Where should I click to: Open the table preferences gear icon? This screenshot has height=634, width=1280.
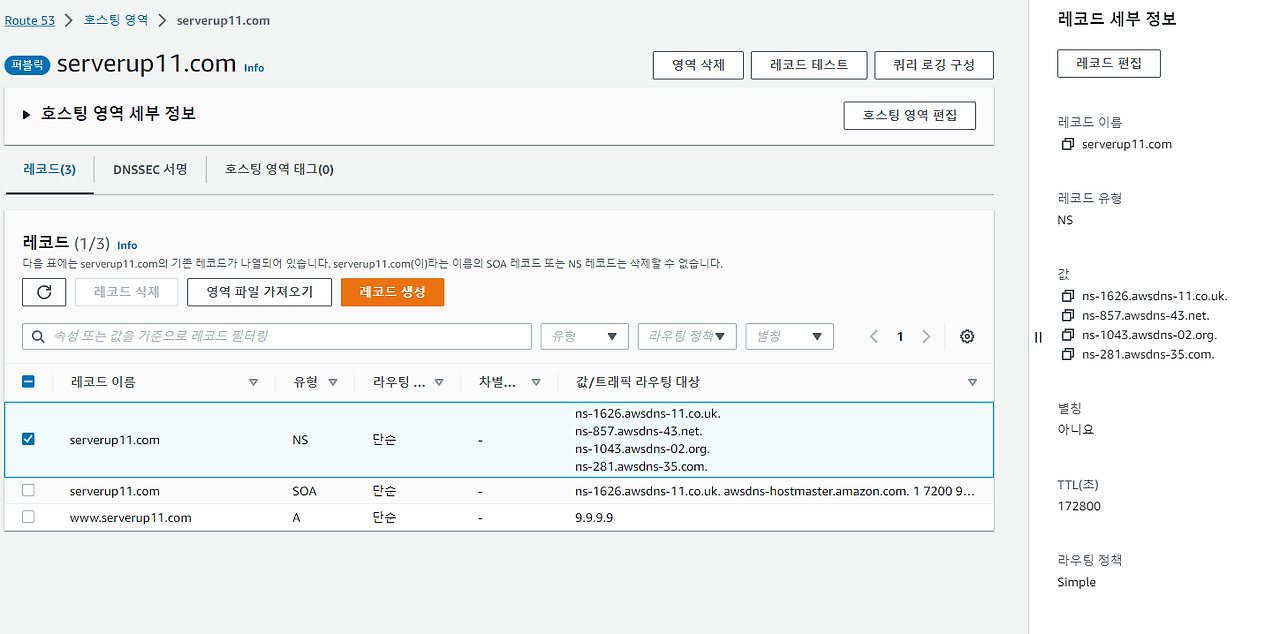click(x=967, y=337)
